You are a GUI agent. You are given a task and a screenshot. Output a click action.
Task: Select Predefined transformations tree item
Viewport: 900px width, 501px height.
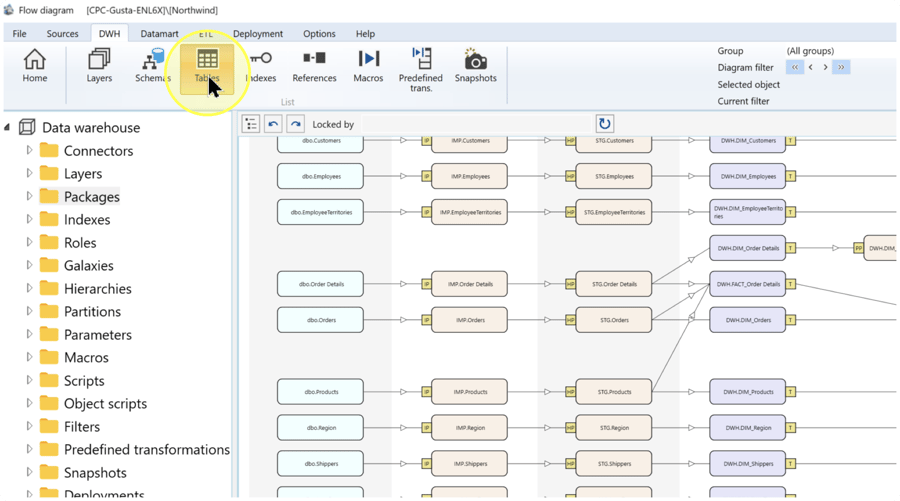click(146, 449)
